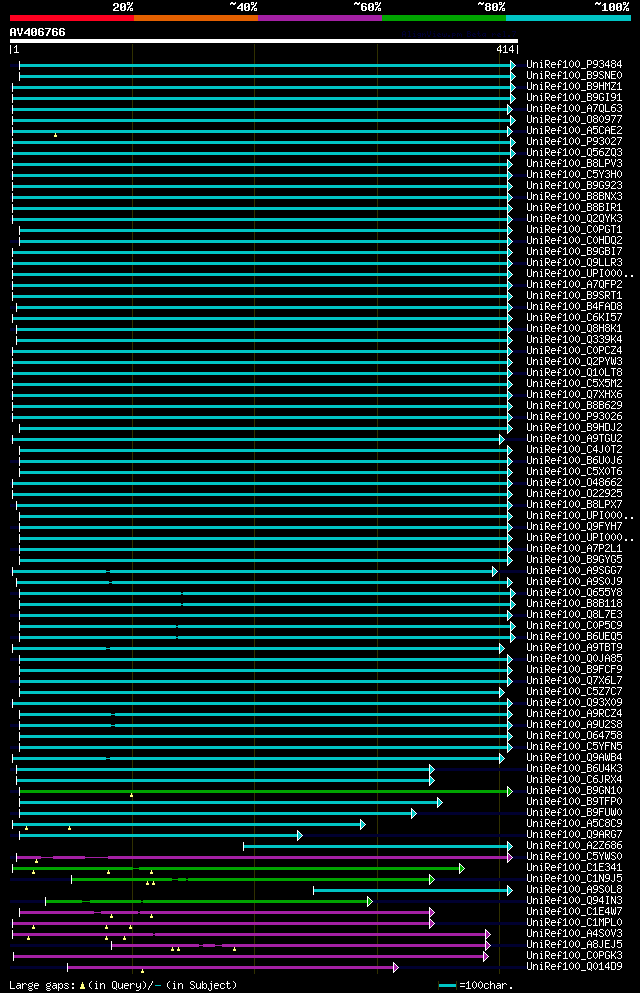This screenshot has width=640, height=993.
Task: Select the UniRef100_B9G923 label
Action: [x=574, y=186]
